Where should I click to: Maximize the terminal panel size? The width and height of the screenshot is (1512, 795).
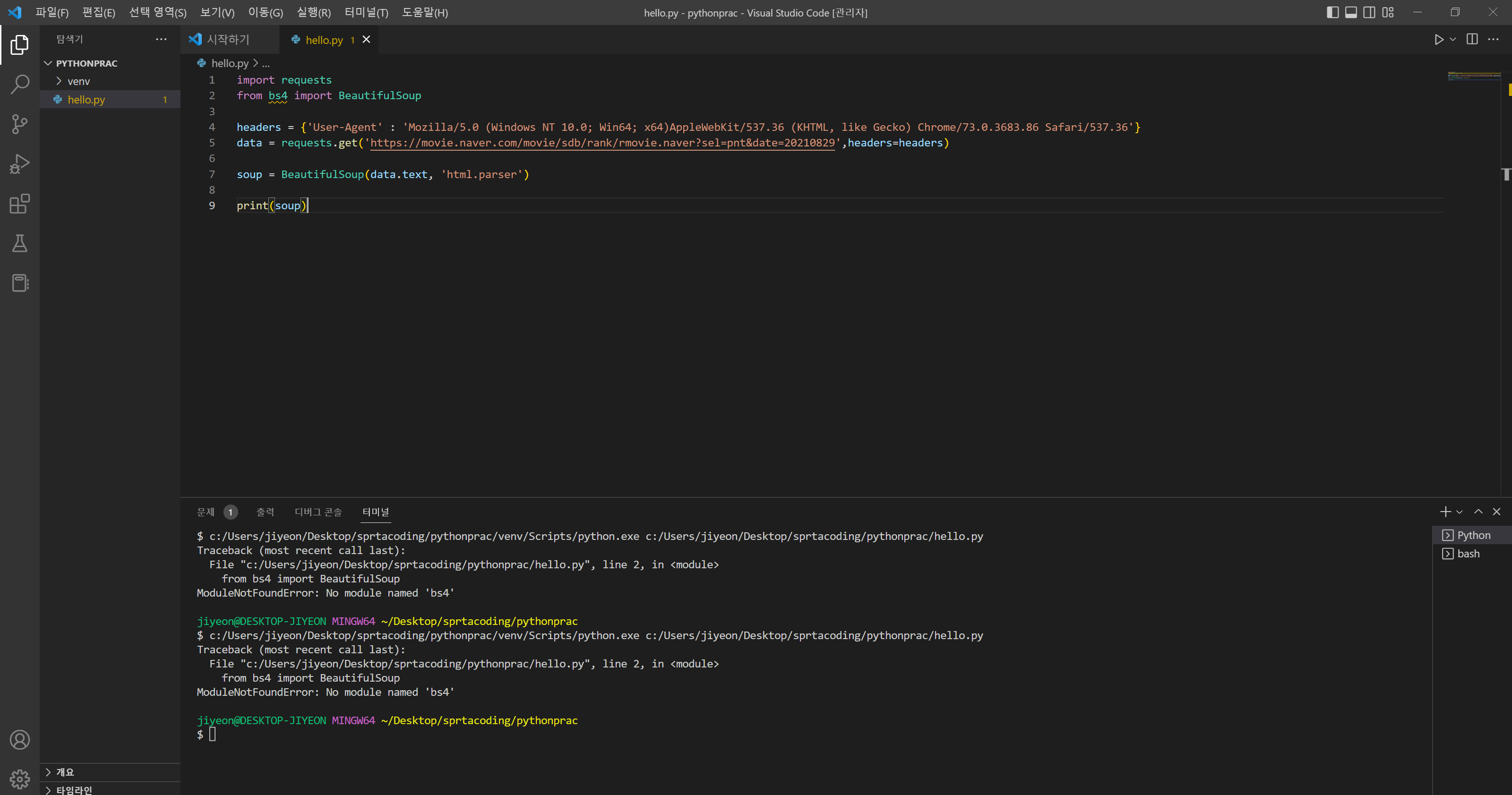click(x=1478, y=512)
